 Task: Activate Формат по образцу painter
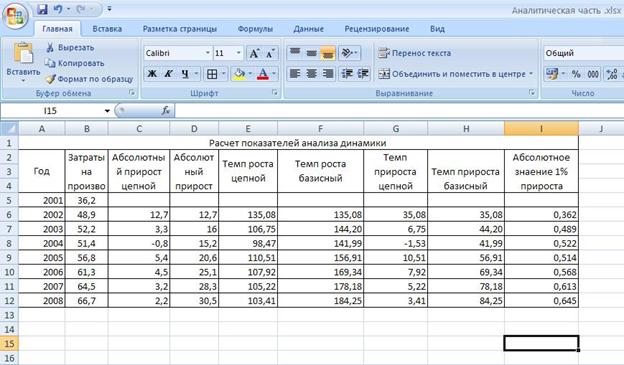(89, 79)
